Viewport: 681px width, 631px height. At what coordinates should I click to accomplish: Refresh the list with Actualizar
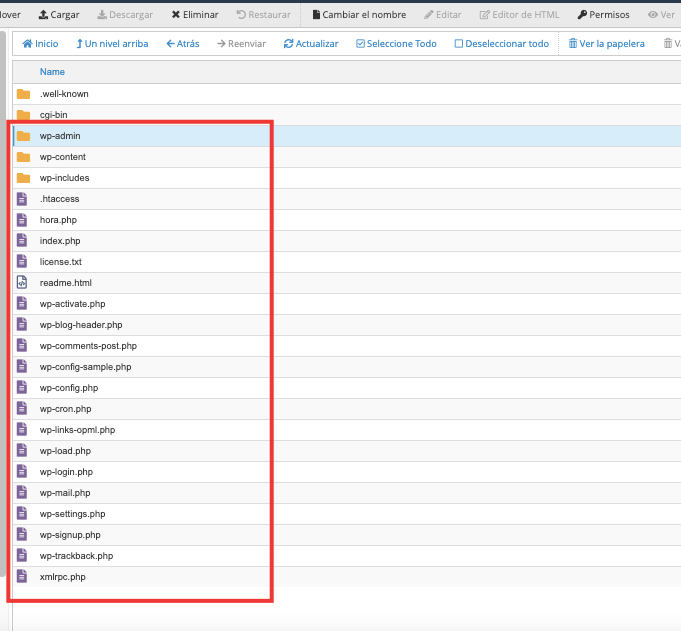(x=311, y=44)
